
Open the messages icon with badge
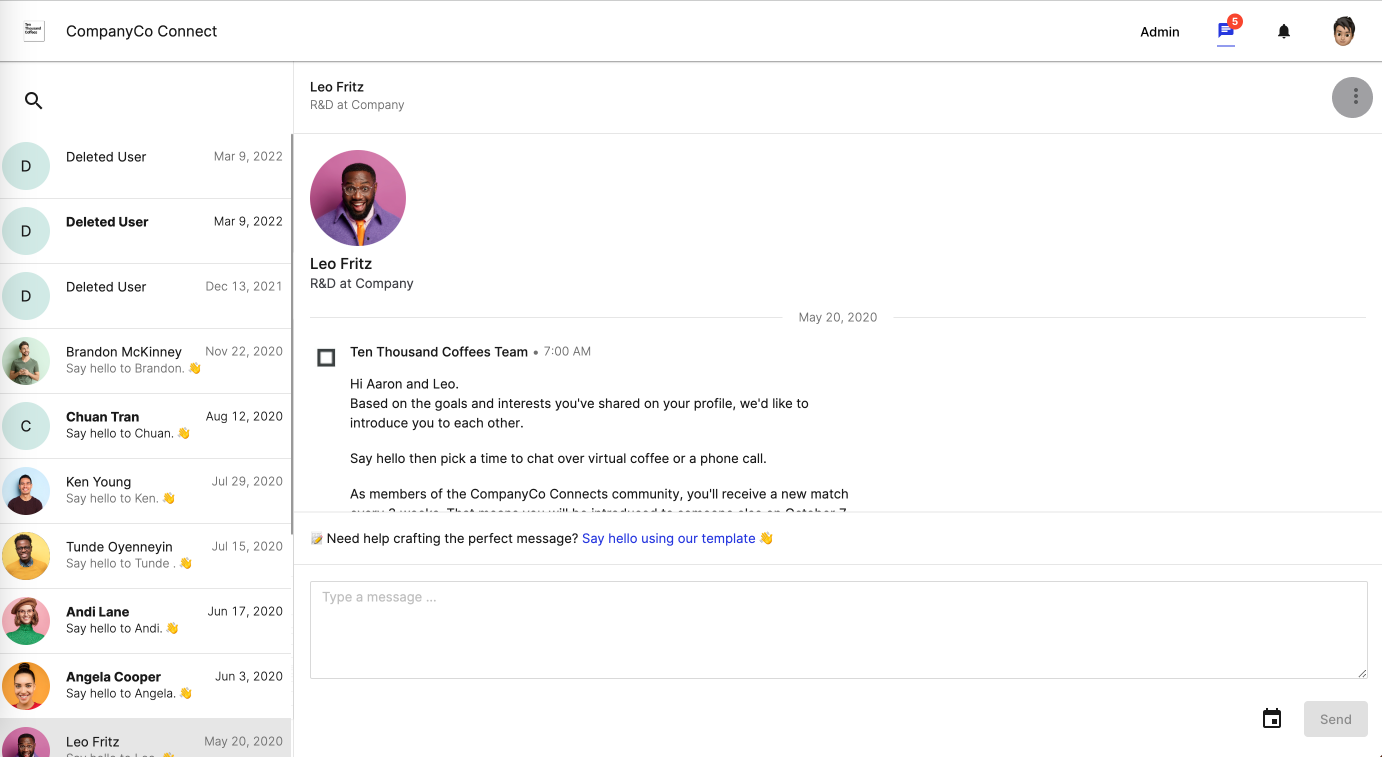[1226, 31]
